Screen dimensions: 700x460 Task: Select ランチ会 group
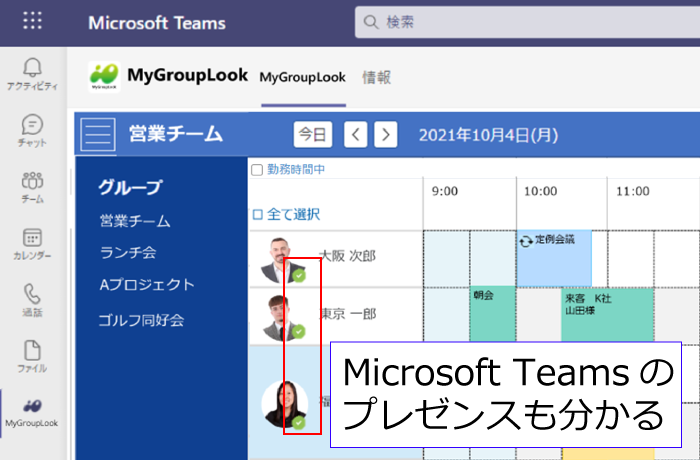(128, 252)
